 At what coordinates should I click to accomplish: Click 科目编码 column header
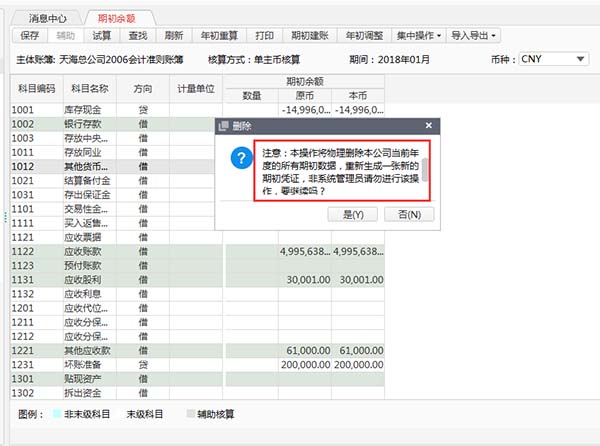[x=37, y=89]
